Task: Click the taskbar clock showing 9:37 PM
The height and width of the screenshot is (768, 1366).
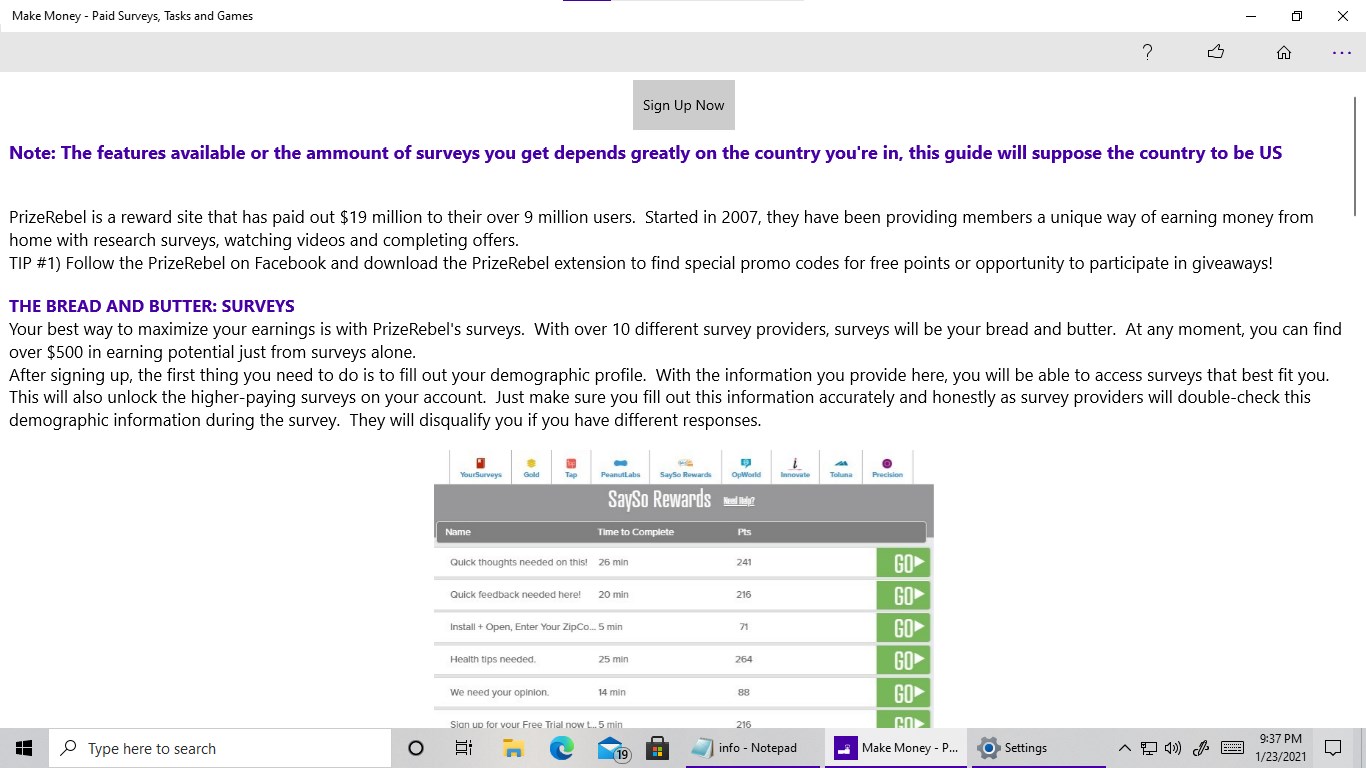Action: tap(1281, 748)
